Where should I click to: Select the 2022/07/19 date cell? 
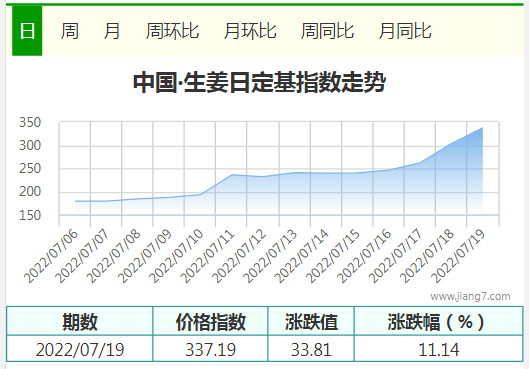80,349
